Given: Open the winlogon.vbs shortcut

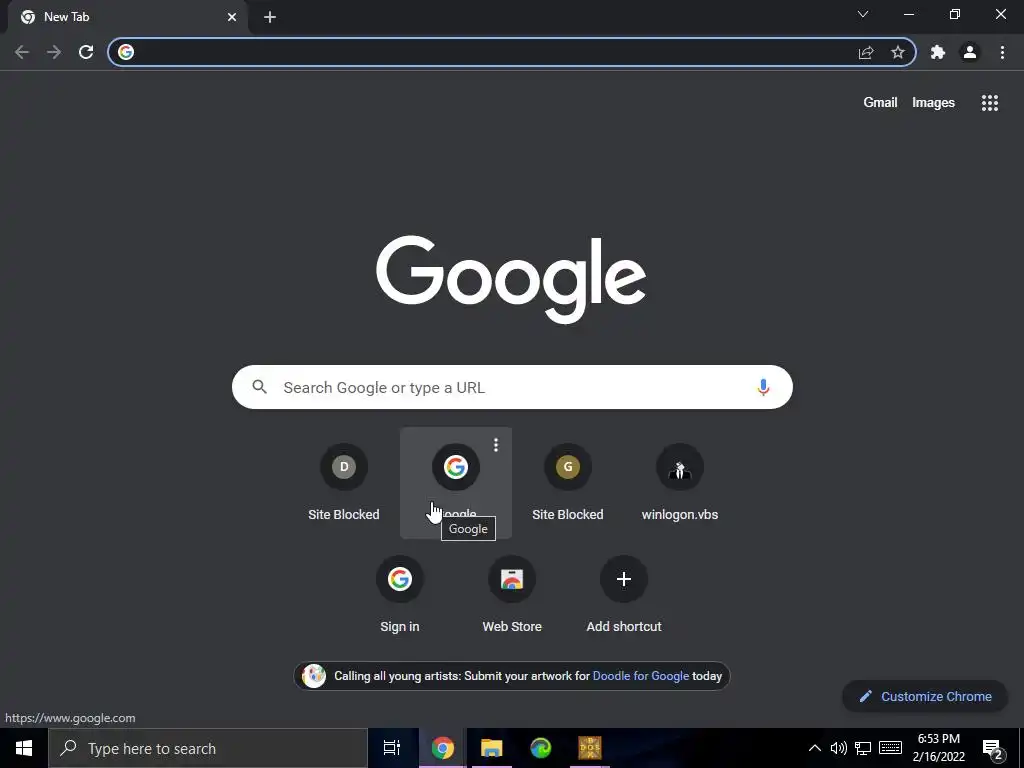Looking at the screenshot, I should pos(680,483).
